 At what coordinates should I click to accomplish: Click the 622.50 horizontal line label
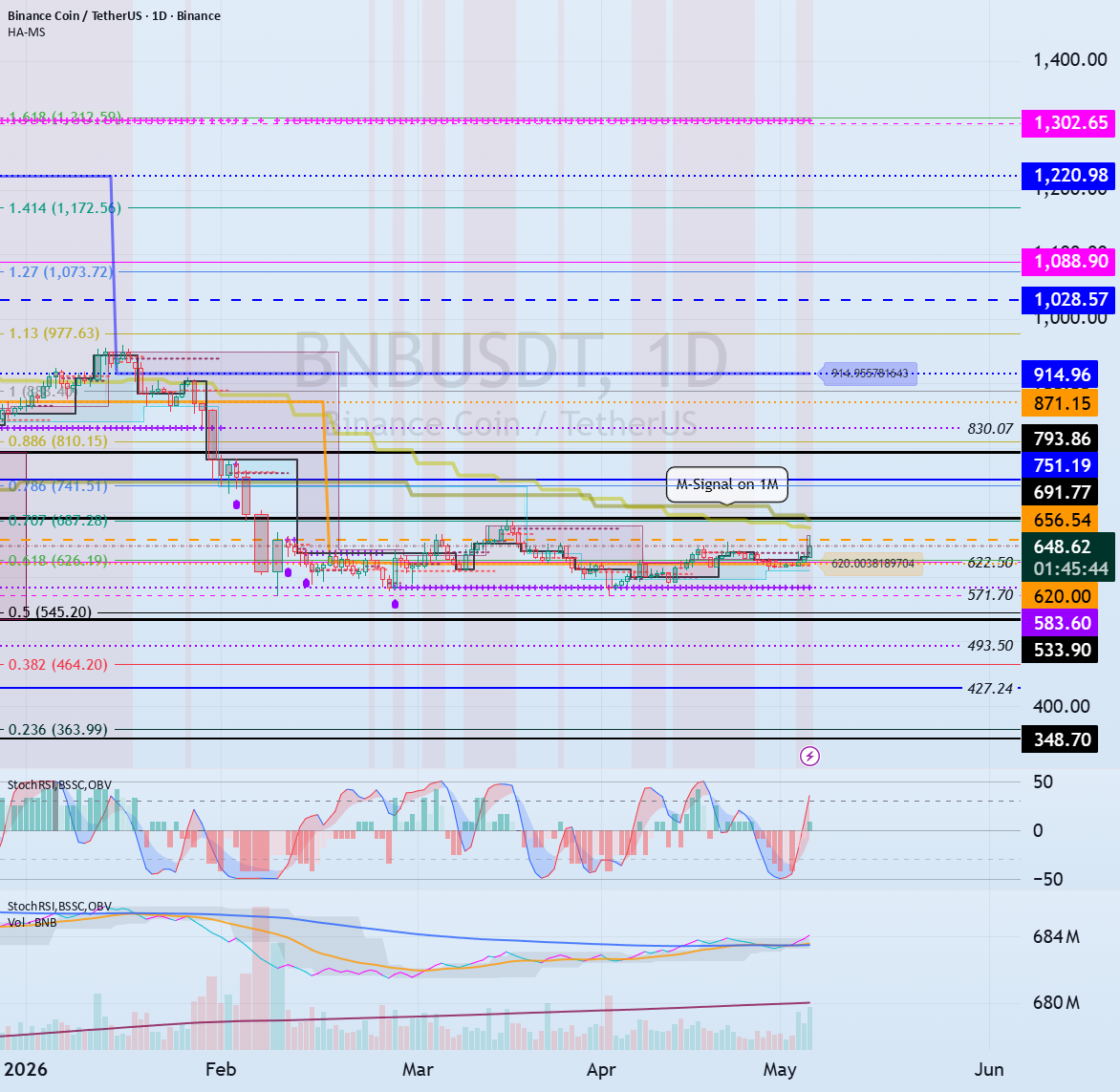click(x=990, y=563)
